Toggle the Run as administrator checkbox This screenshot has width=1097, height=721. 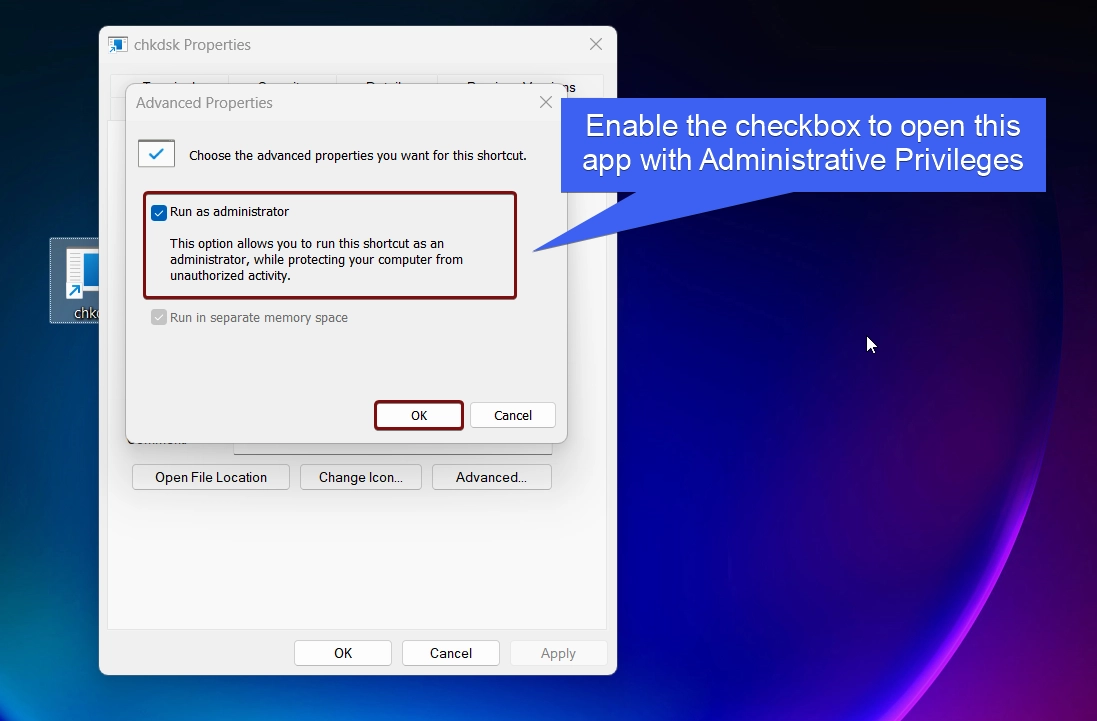tap(159, 213)
